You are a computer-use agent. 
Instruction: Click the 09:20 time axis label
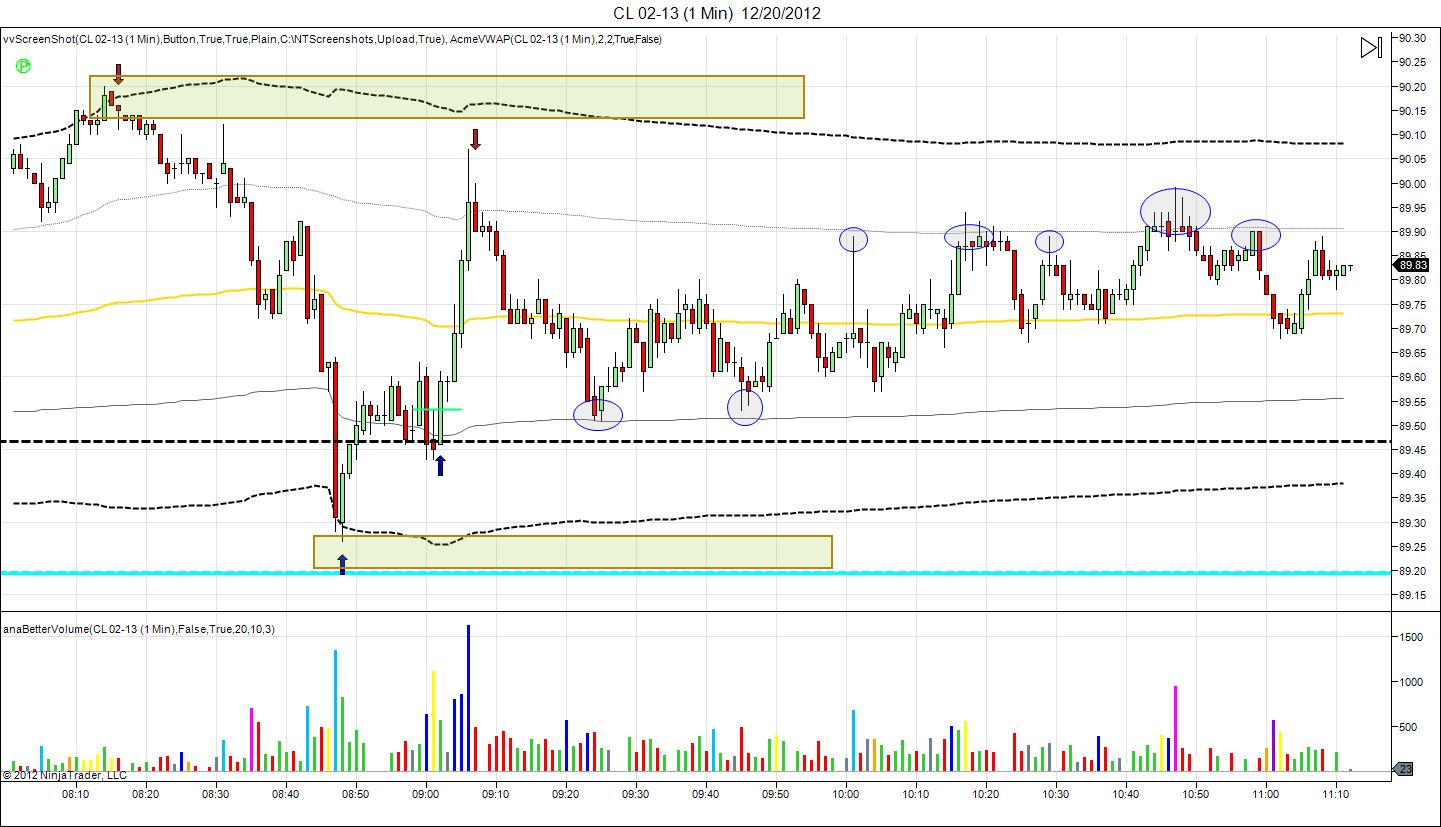(566, 794)
